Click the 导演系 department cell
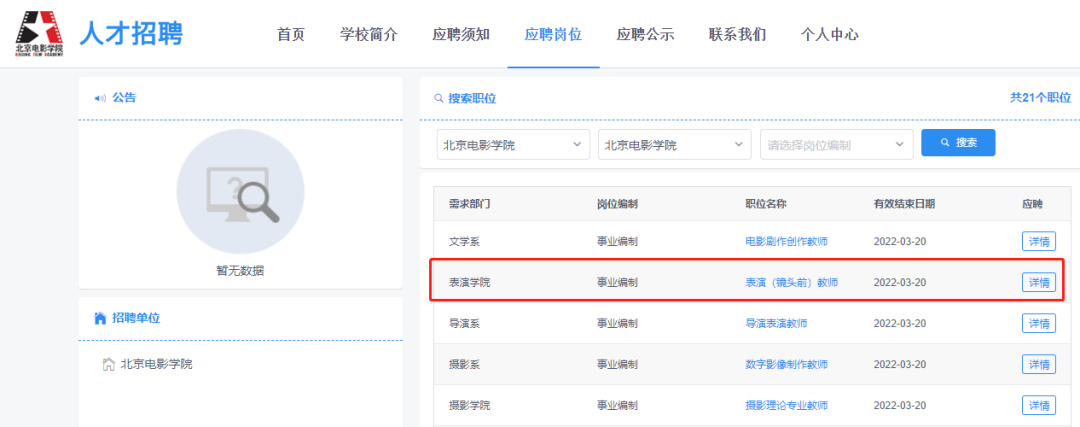 pos(464,323)
